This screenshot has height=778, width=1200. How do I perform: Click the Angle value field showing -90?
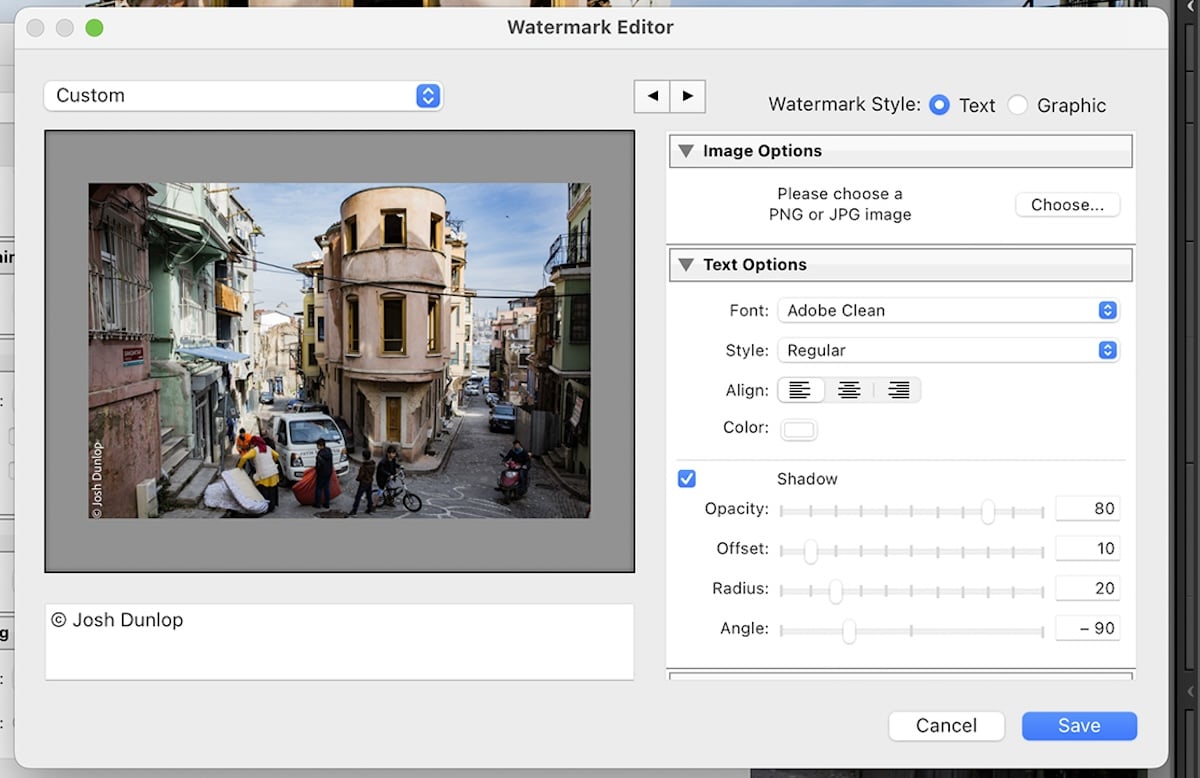[1087, 628]
